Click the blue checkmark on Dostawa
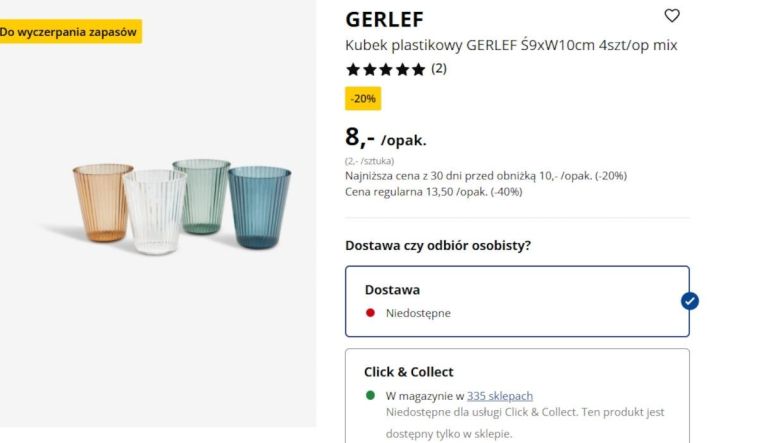Viewport: 759px width, 443px height. (x=689, y=301)
